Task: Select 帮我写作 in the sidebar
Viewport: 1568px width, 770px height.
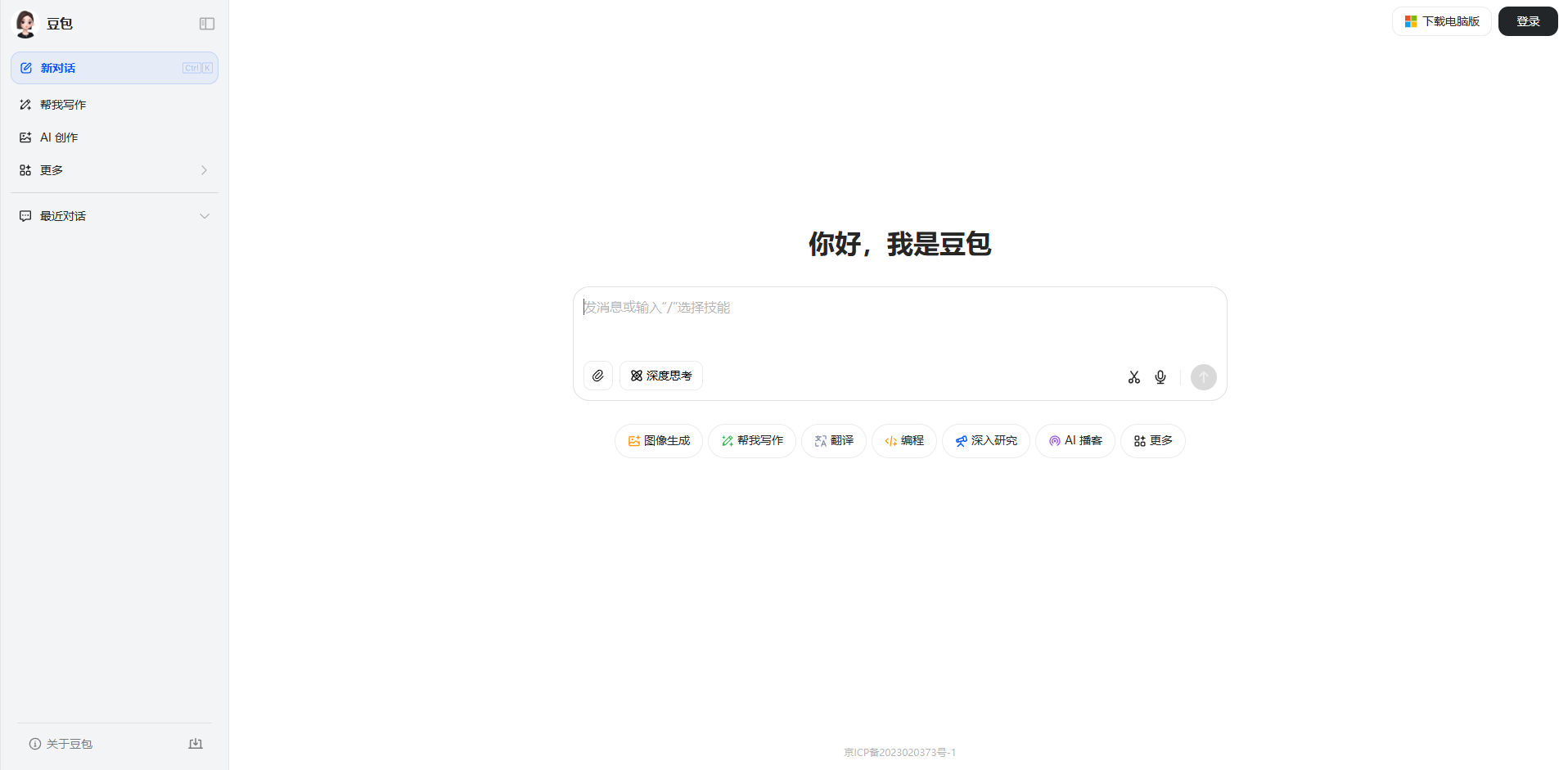Action: click(x=115, y=104)
